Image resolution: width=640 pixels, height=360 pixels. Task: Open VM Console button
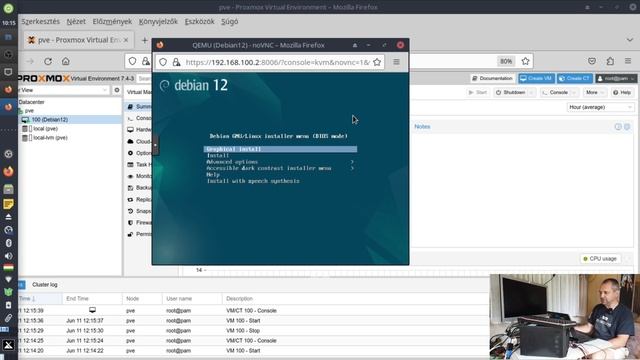tap(555, 93)
